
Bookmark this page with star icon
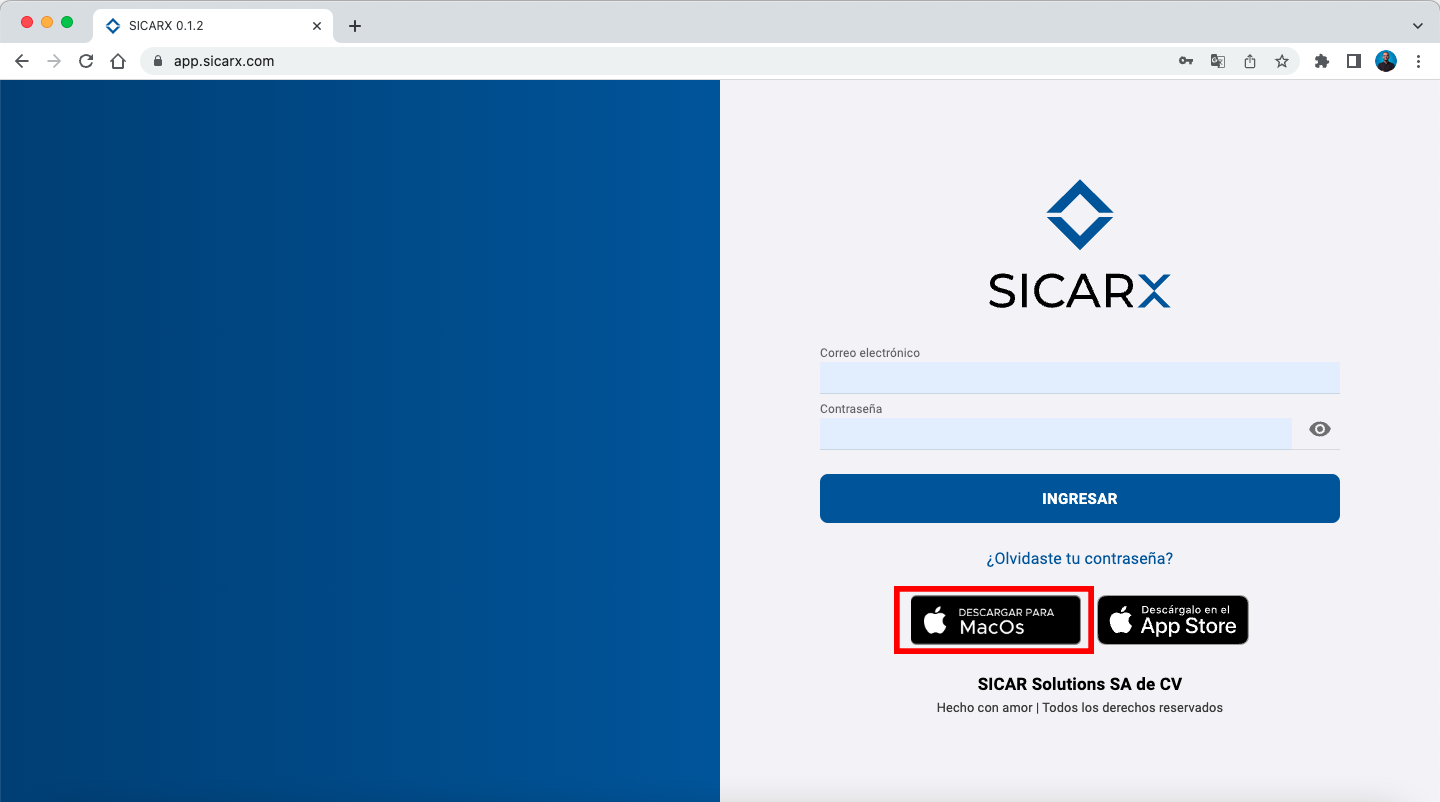point(1282,61)
